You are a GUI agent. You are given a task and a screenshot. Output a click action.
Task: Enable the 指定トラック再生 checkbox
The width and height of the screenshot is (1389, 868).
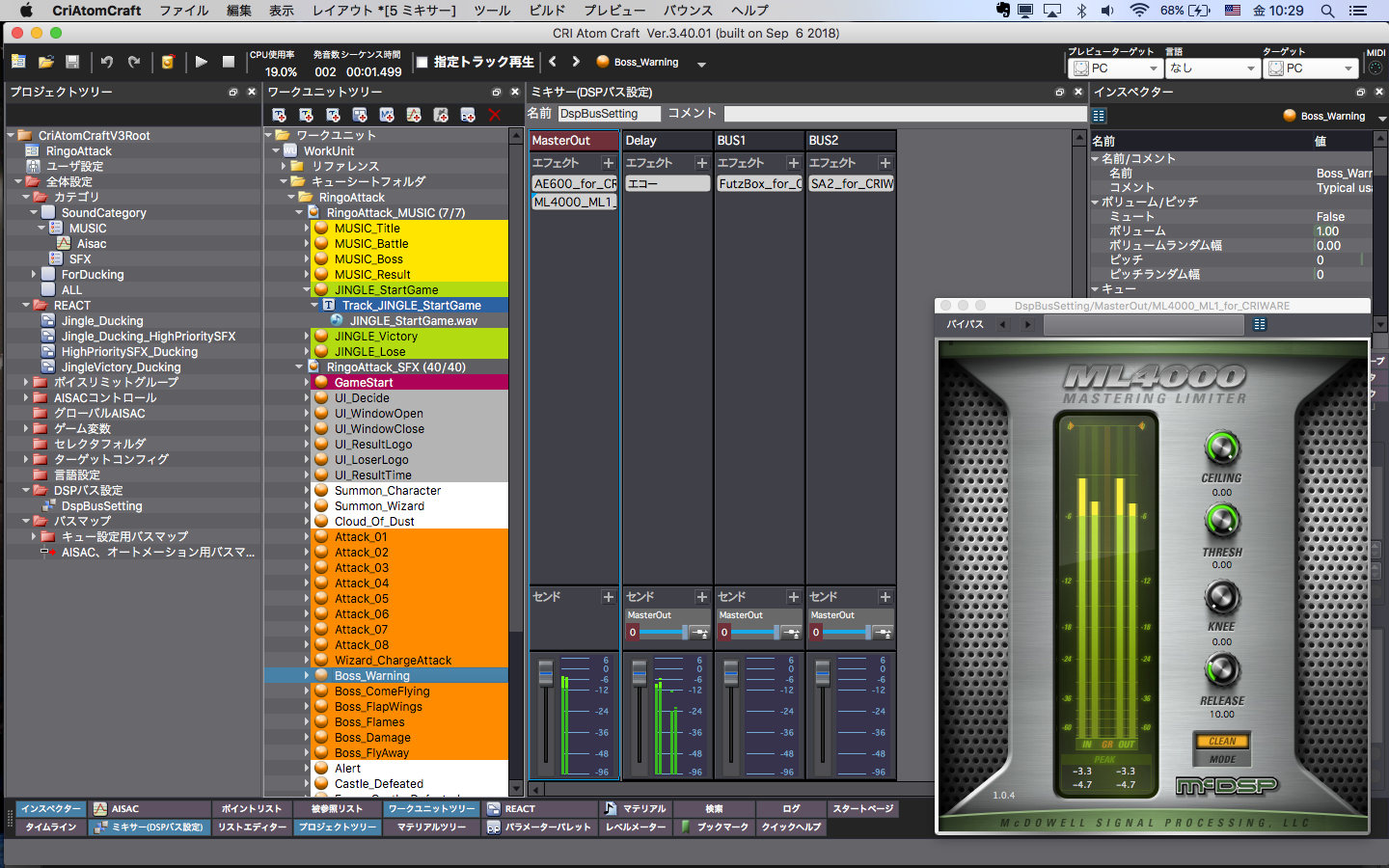(422, 62)
